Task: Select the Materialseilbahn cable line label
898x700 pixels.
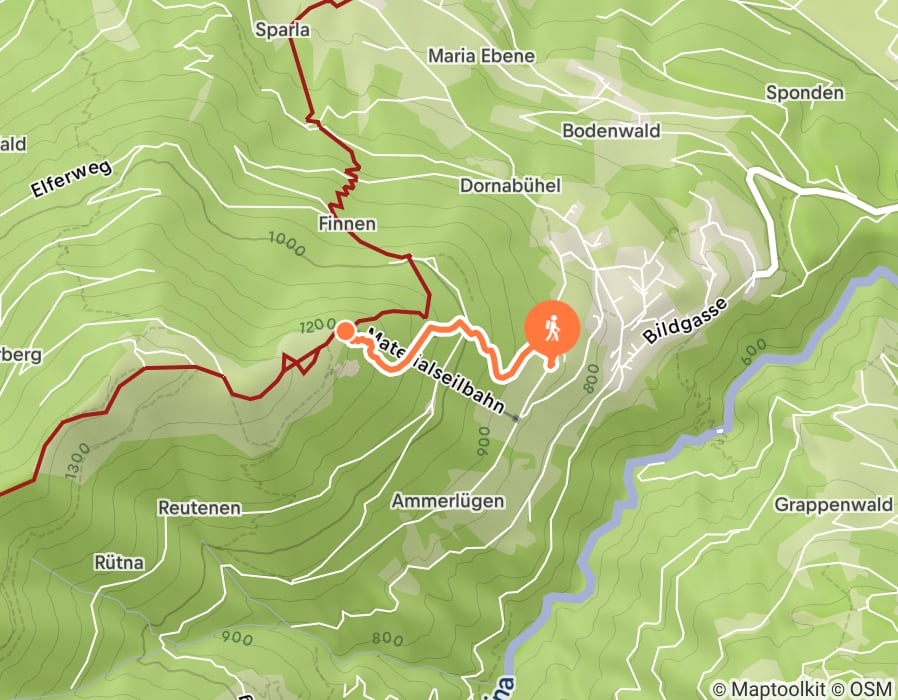Action: tap(436, 371)
